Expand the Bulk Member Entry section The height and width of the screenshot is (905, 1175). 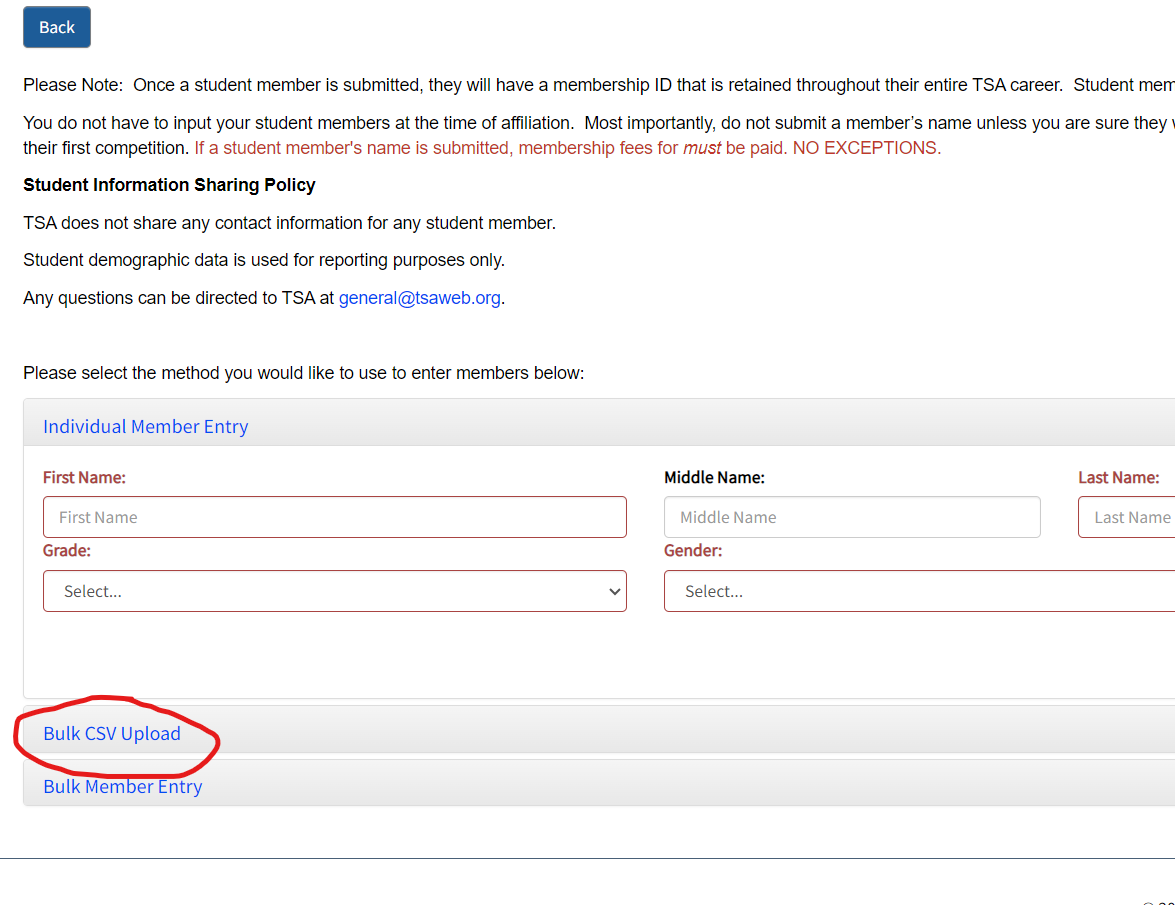tap(122, 787)
